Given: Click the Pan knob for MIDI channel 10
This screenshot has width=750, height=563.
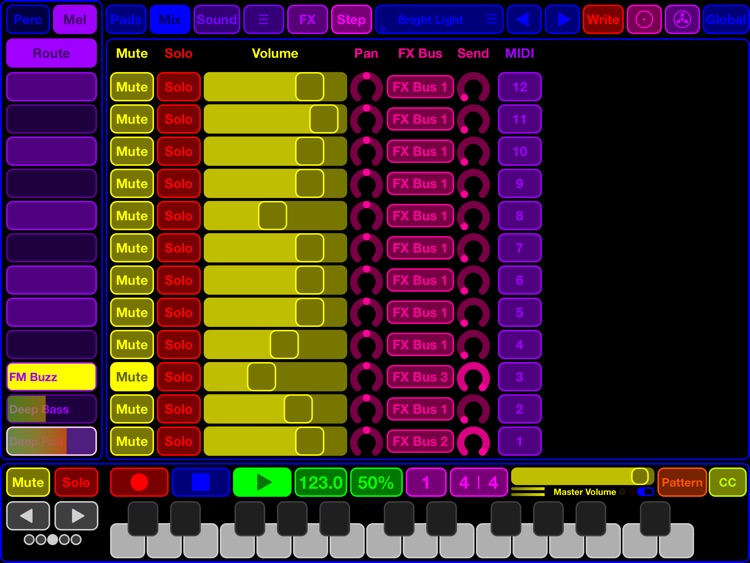Looking at the screenshot, I should pyautogui.click(x=366, y=151).
